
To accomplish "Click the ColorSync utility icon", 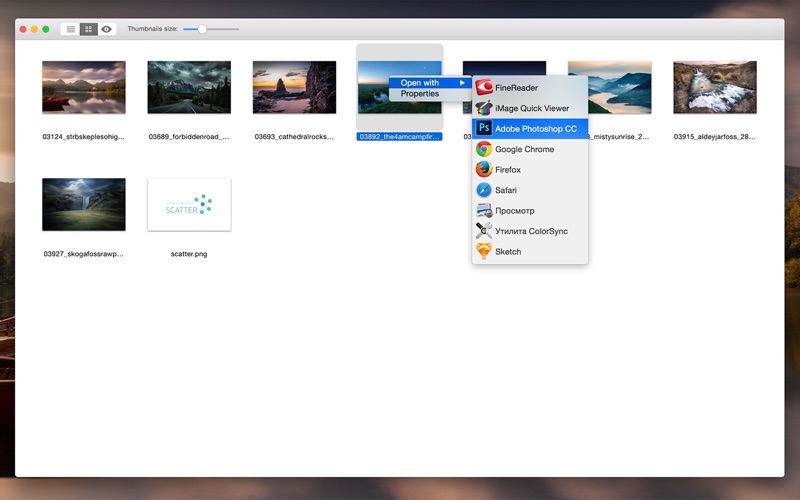I will pyautogui.click(x=484, y=231).
